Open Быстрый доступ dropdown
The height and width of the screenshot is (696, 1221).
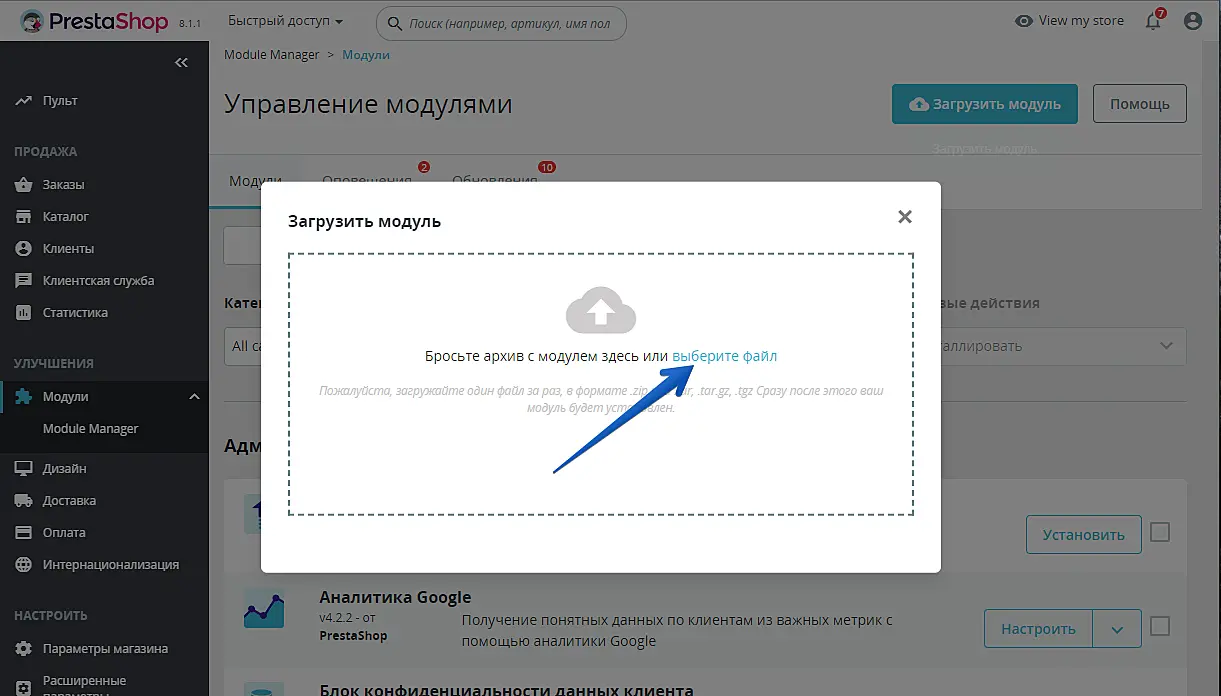tap(285, 21)
